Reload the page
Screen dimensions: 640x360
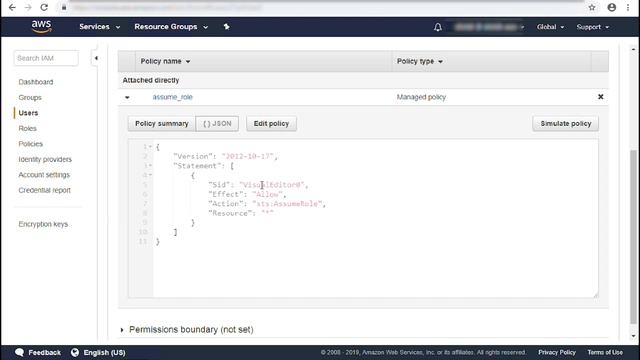click(44, 7)
